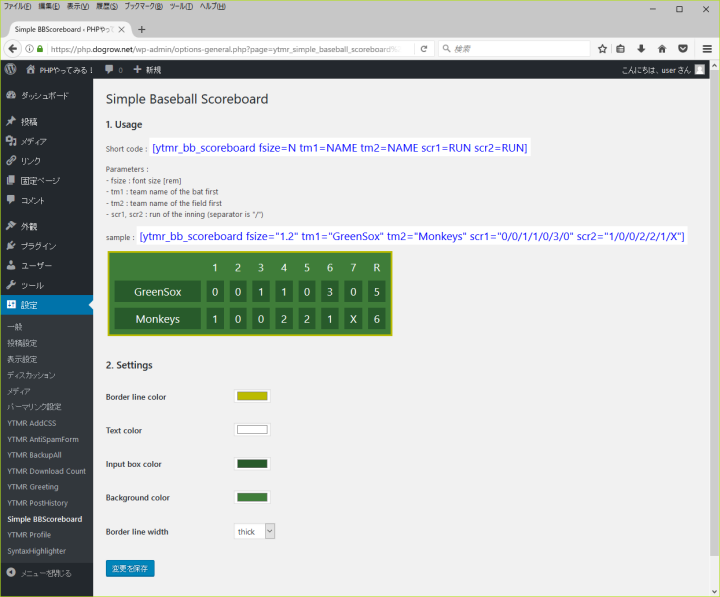
Task: Open the Pocket icon
Action: pos(683,49)
